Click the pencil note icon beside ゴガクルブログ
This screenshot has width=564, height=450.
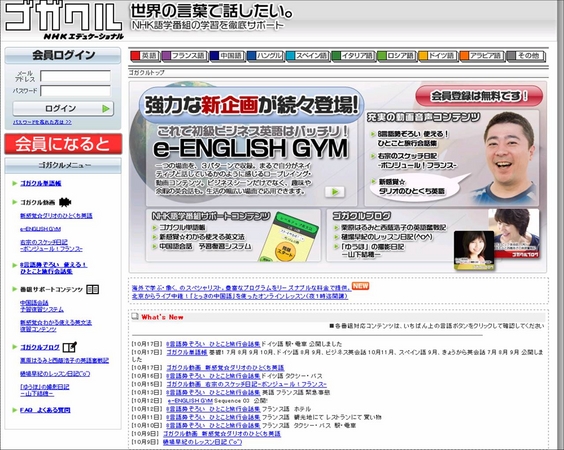pyautogui.click(x=70, y=347)
